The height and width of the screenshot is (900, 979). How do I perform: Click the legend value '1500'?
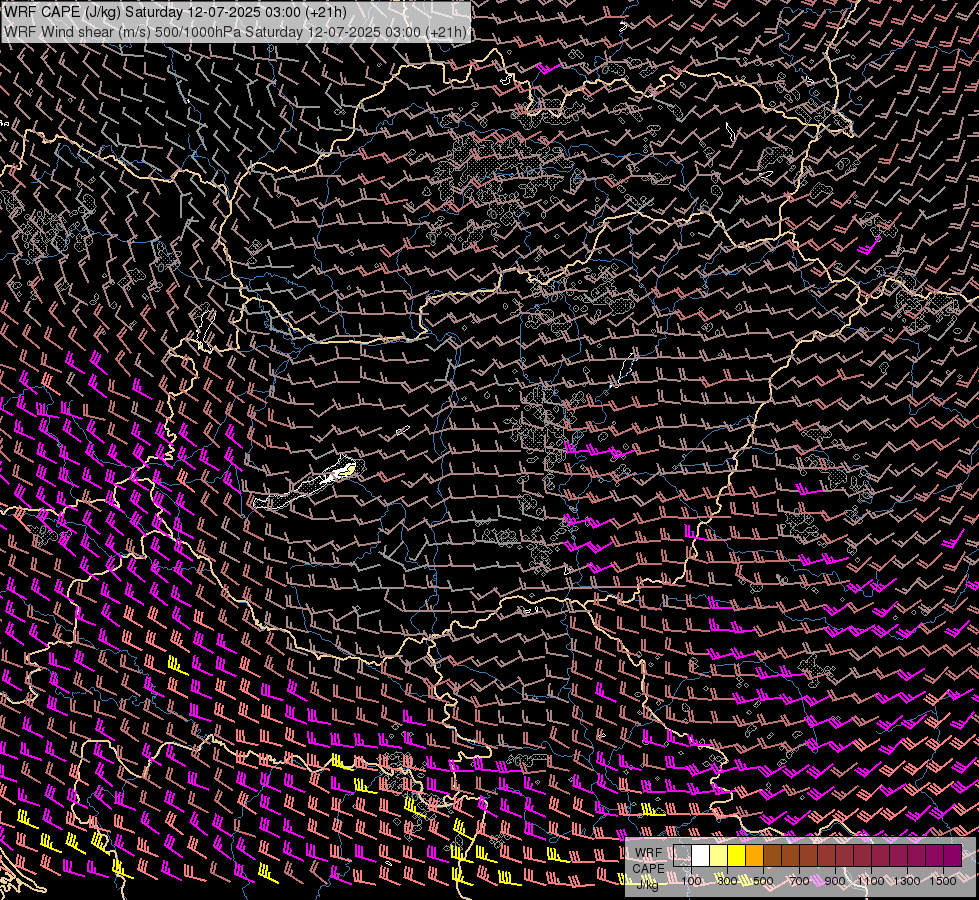(x=943, y=881)
